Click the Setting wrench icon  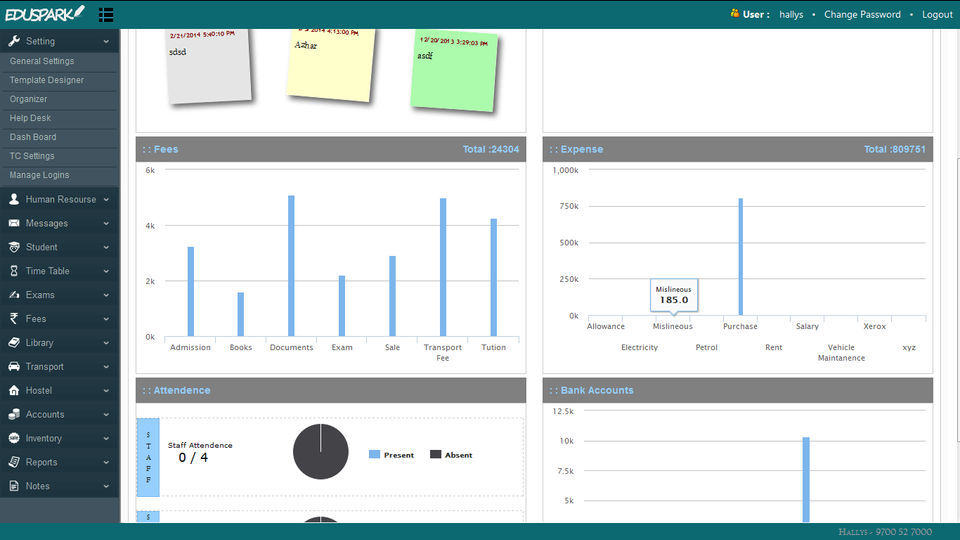(14, 41)
